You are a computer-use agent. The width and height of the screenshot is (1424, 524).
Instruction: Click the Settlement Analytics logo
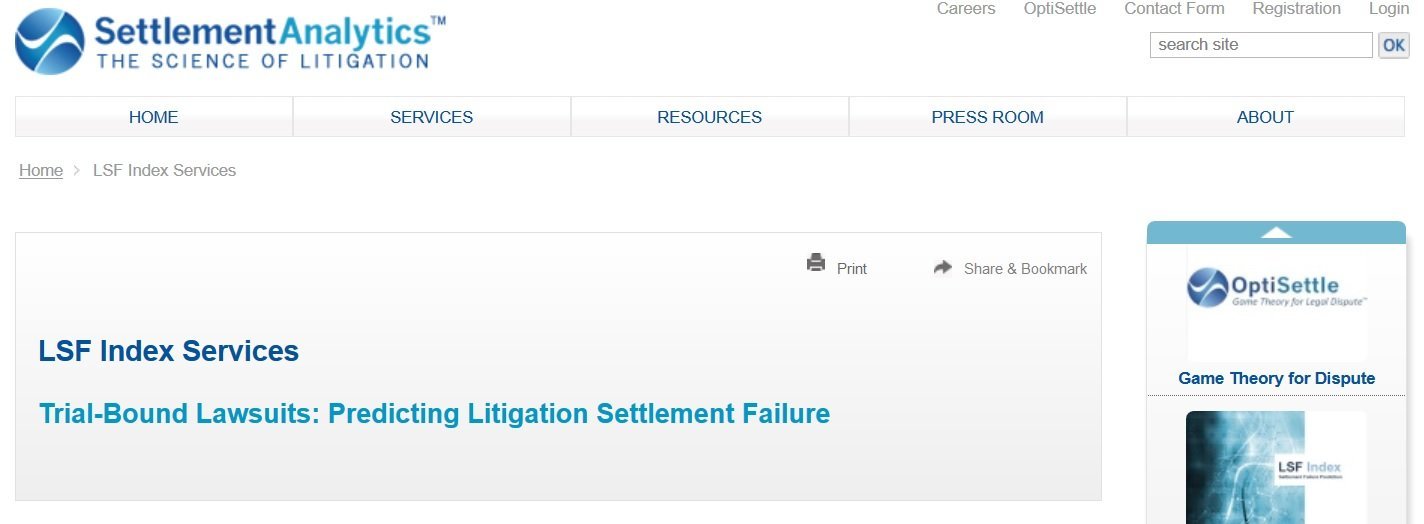[230, 42]
